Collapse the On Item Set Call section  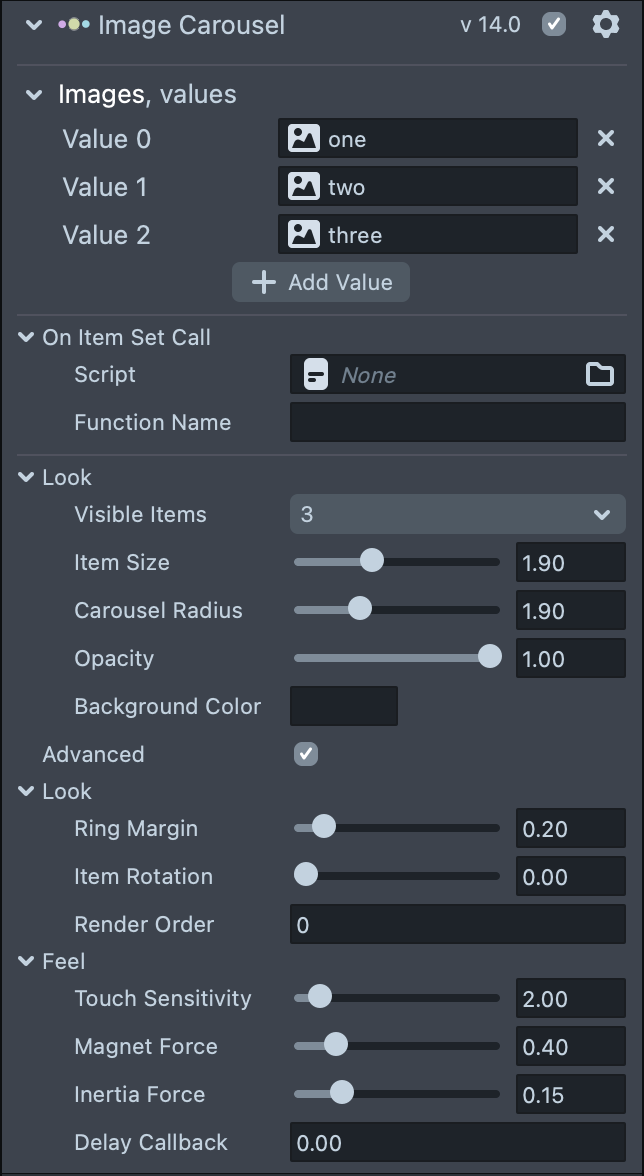tap(26, 338)
